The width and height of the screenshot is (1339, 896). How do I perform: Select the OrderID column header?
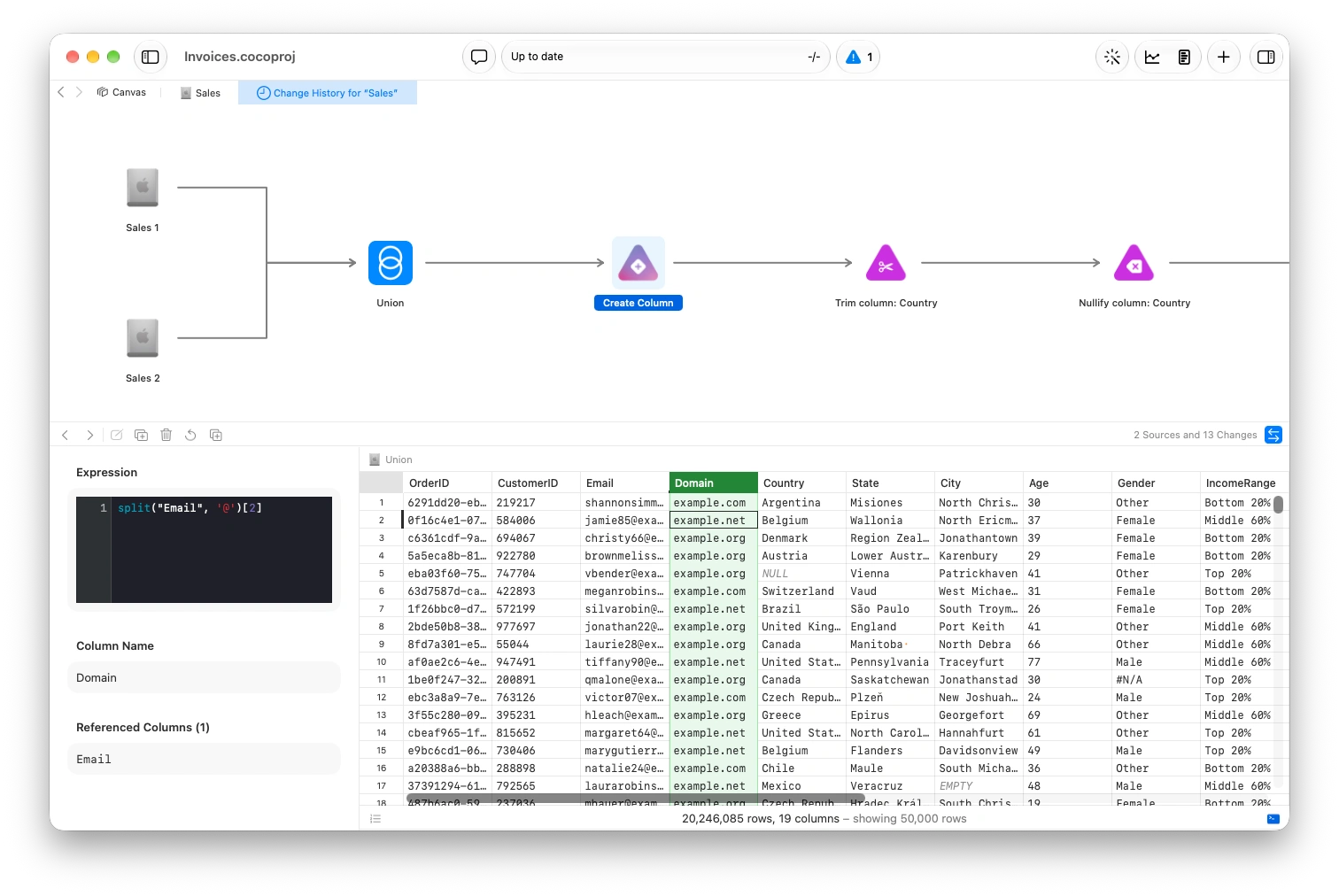[447, 483]
